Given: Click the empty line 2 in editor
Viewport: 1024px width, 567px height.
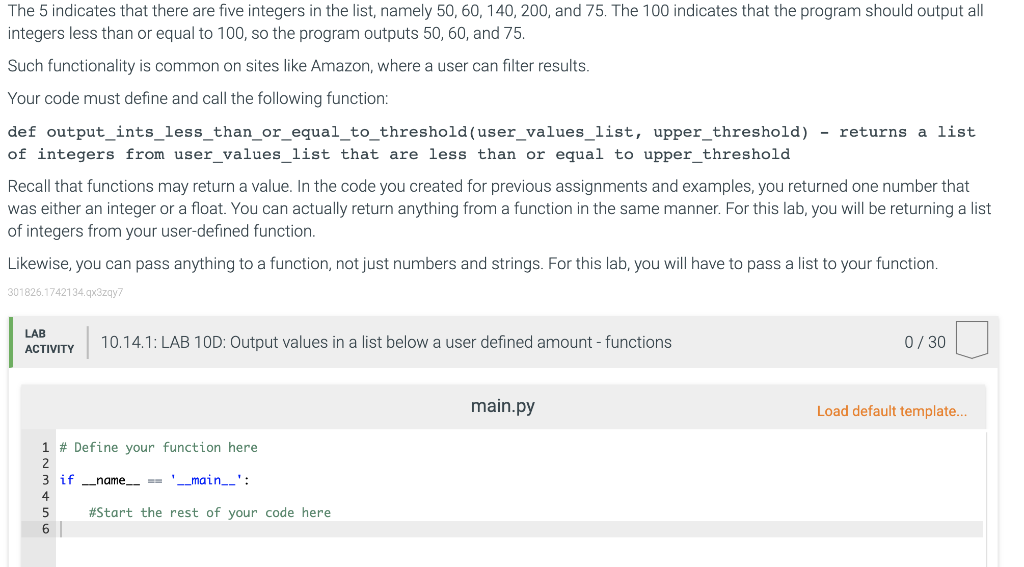Looking at the screenshot, I should [x=520, y=464].
